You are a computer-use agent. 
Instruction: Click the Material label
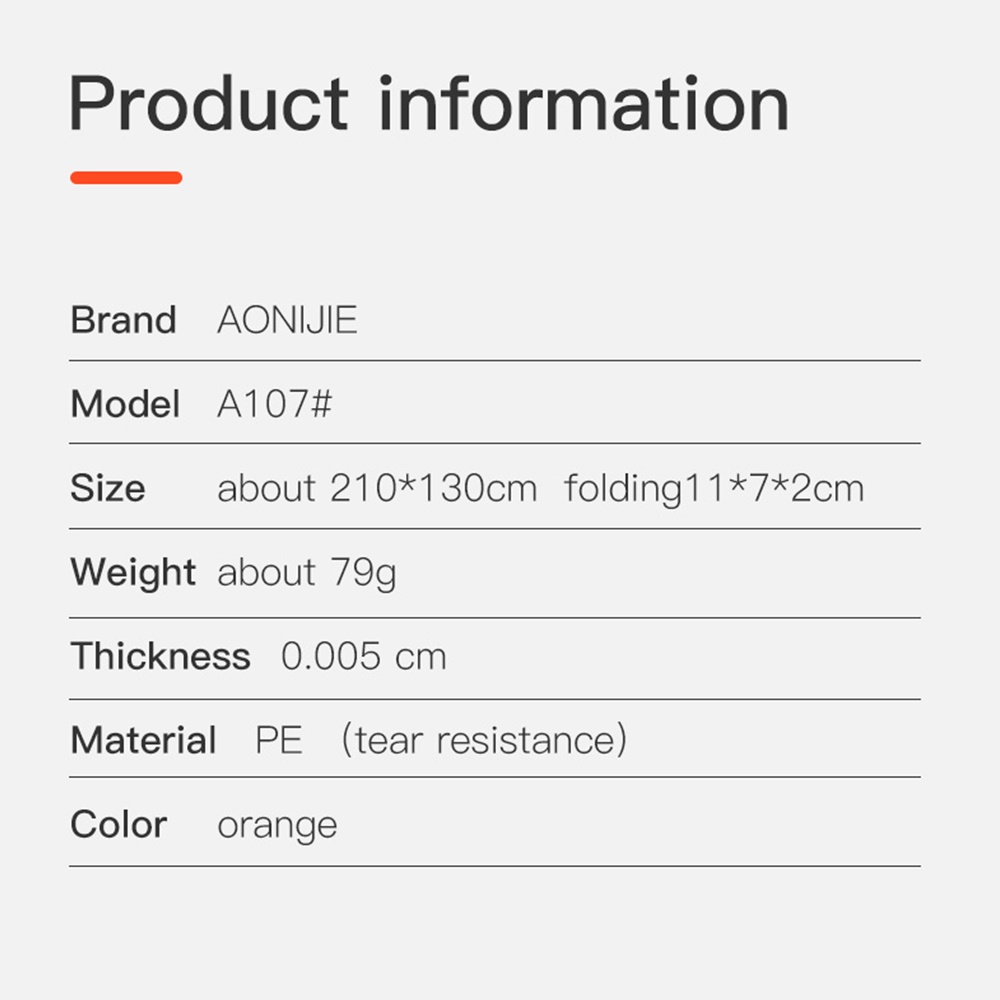click(143, 741)
